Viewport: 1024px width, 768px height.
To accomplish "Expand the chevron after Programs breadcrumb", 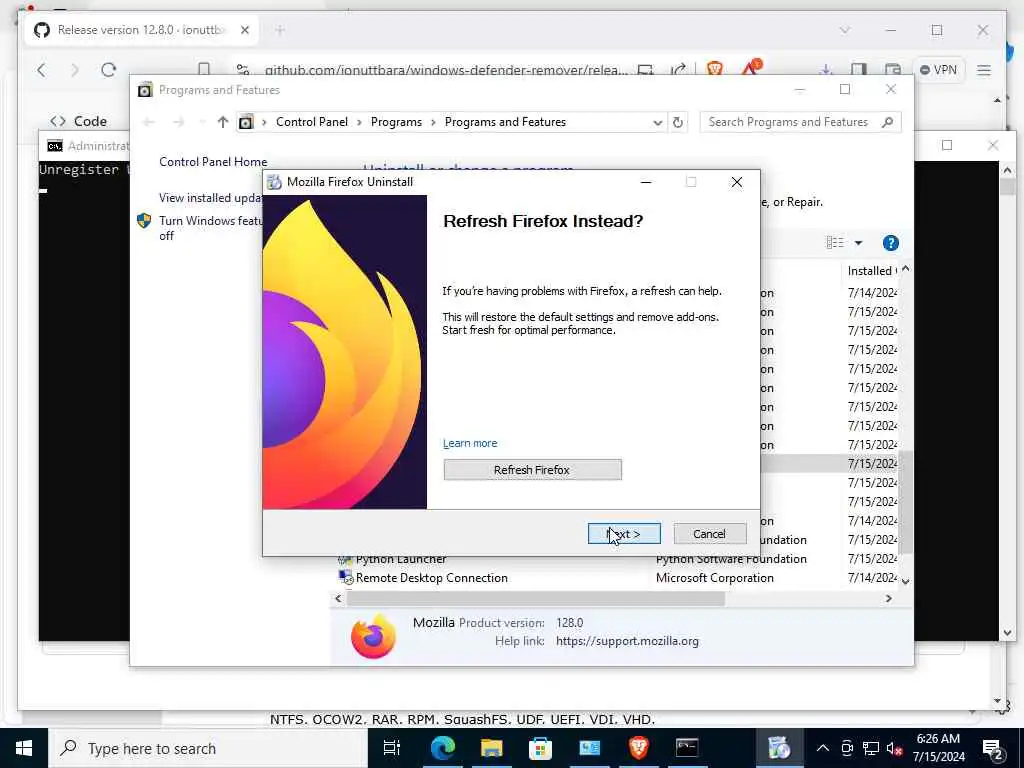I will point(433,122).
